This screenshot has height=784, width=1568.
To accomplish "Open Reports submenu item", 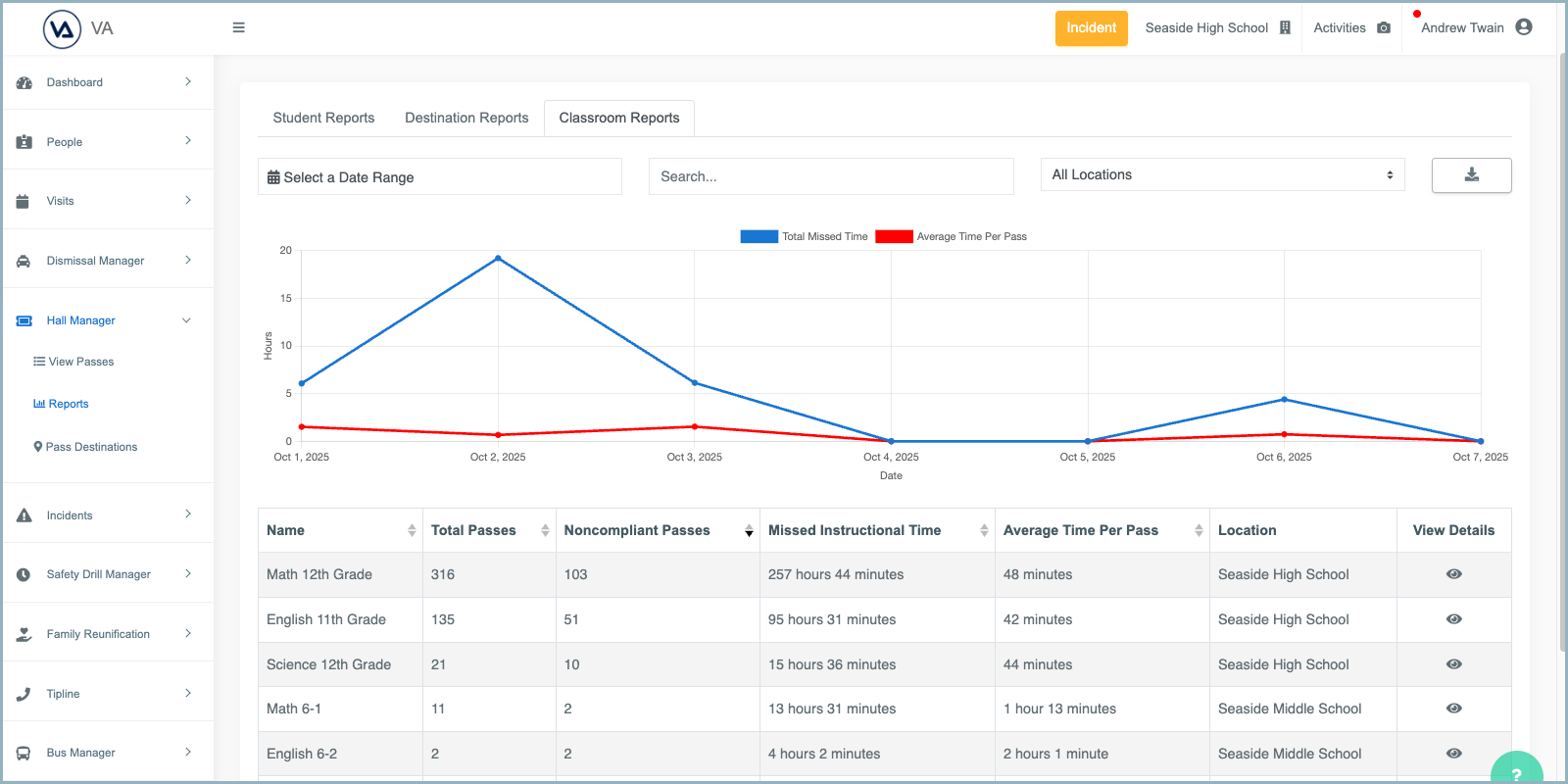I will (61, 404).
